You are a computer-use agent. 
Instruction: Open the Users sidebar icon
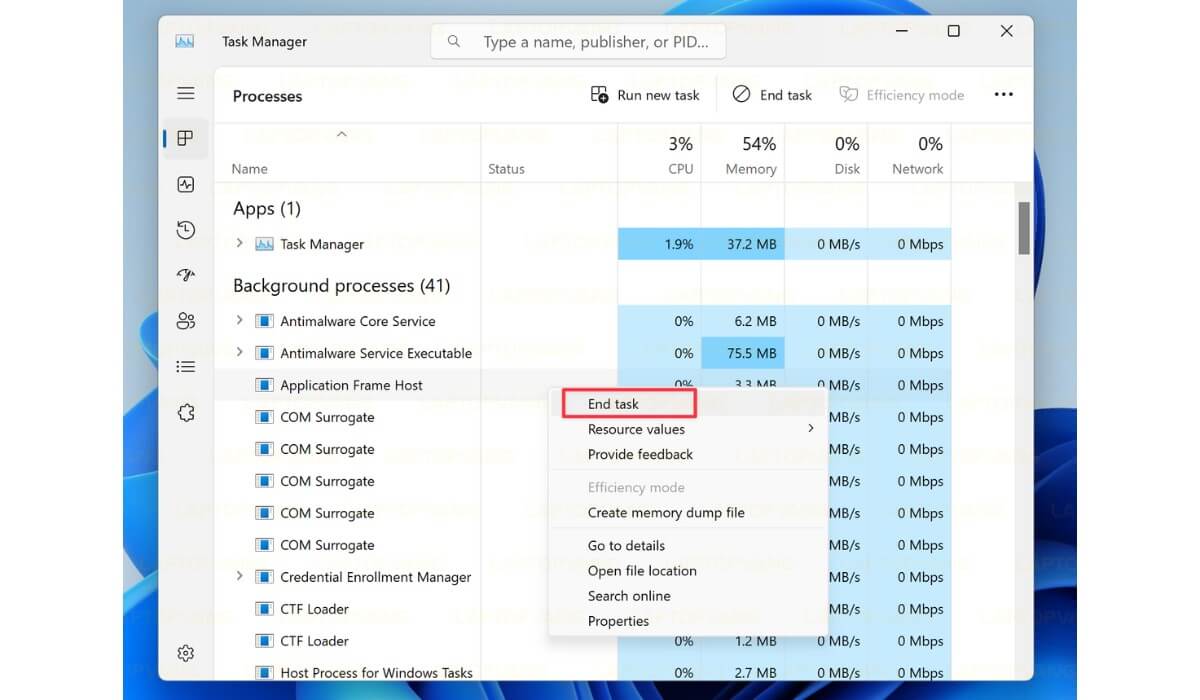pos(185,321)
